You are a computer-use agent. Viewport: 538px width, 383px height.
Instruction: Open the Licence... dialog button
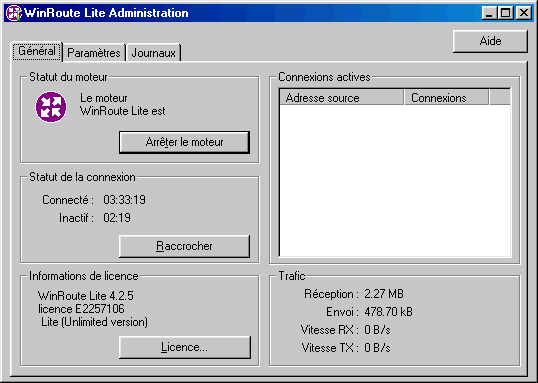coord(184,347)
